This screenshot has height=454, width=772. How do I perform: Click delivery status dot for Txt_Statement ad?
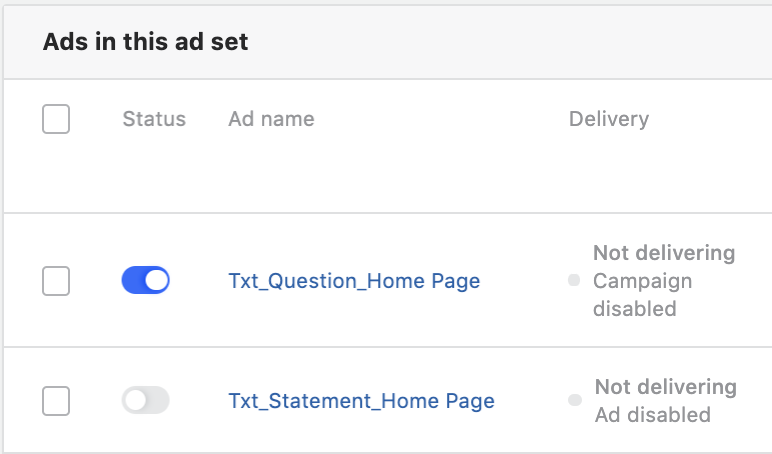click(574, 400)
